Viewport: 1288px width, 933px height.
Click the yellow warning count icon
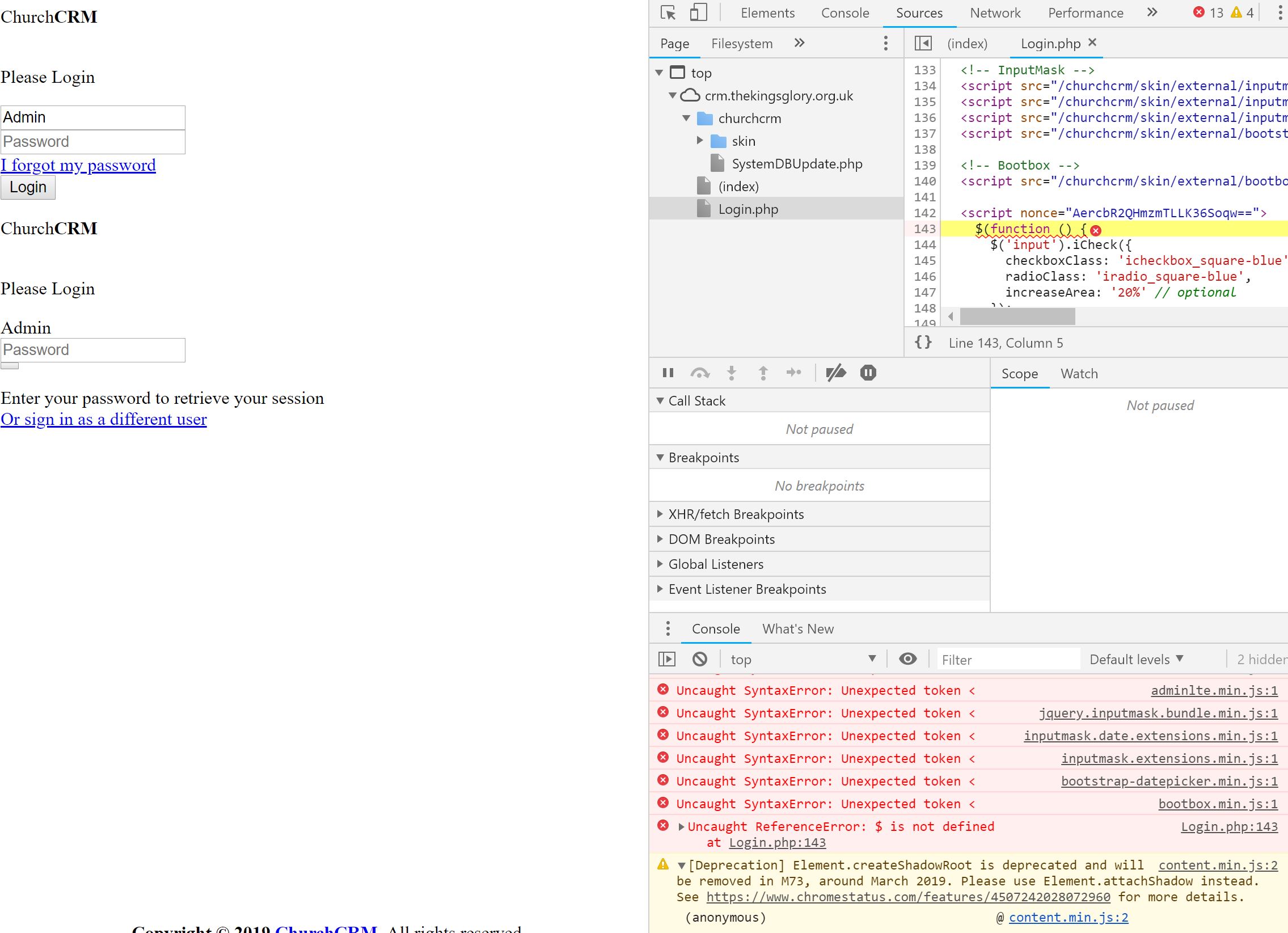coord(1236,12)
